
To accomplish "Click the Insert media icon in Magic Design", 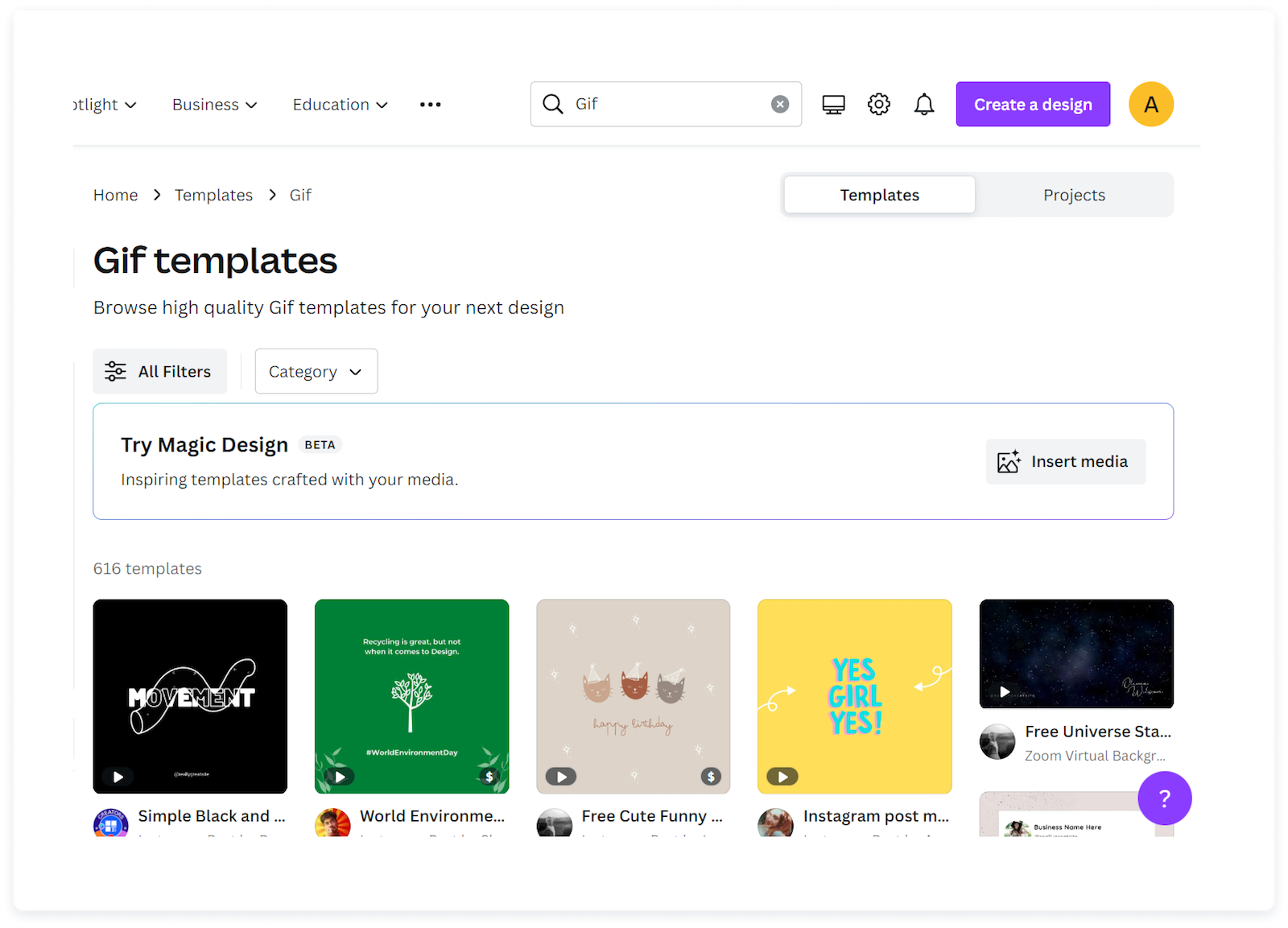I will coord(1009,461).
